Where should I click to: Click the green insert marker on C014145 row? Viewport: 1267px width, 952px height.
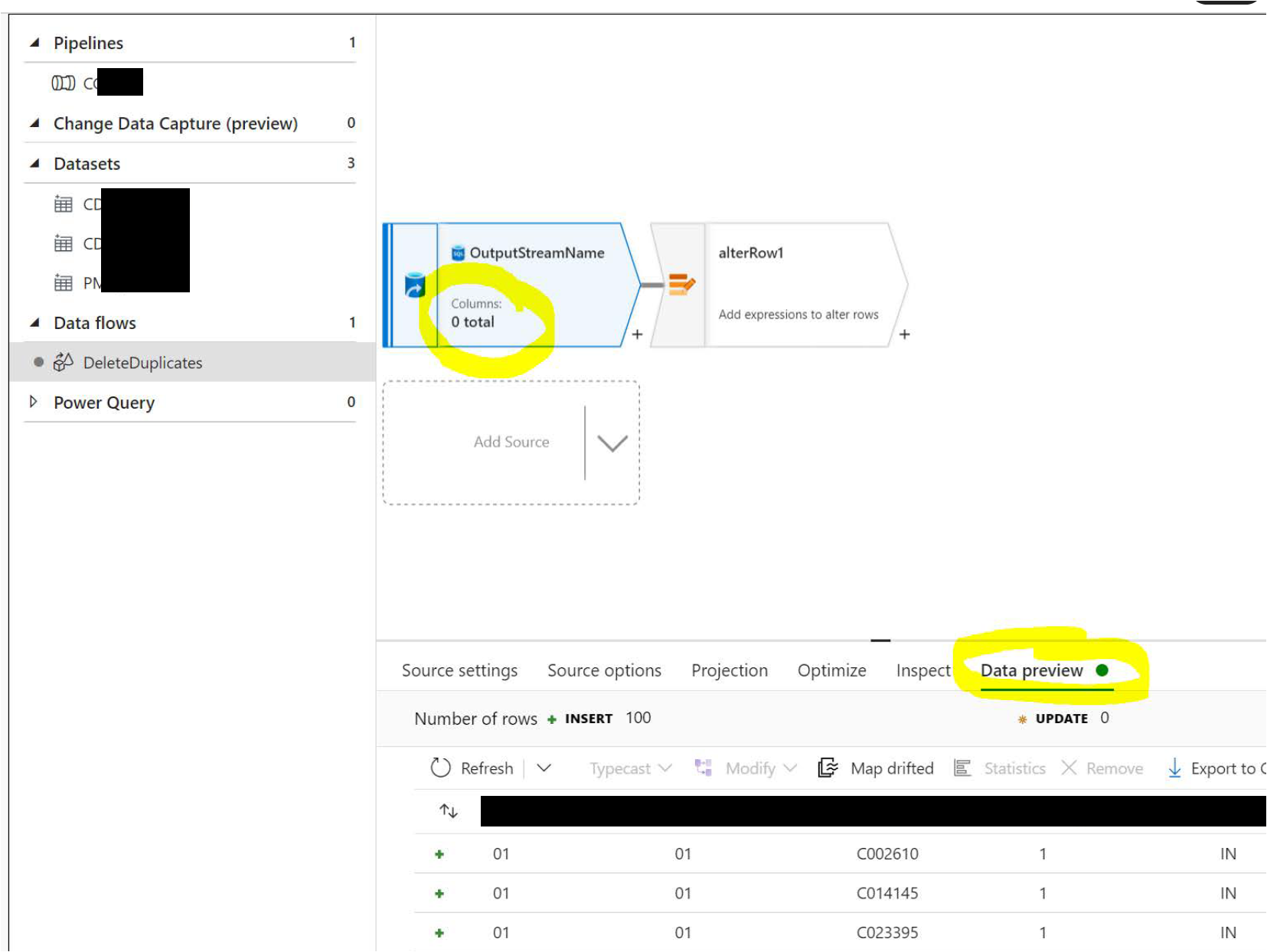pos(439,893)
